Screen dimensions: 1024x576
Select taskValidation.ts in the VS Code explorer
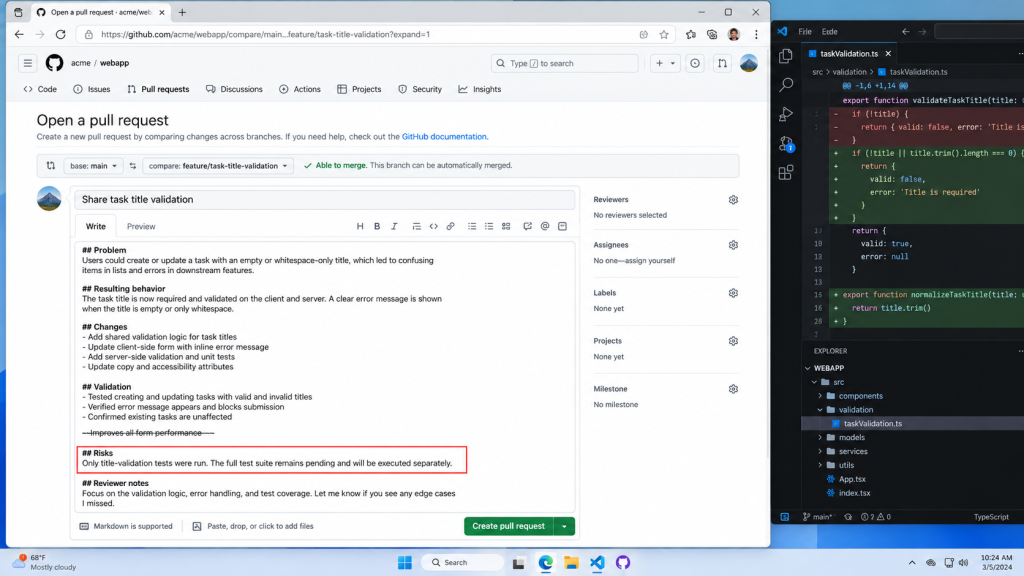pos(872,424)
